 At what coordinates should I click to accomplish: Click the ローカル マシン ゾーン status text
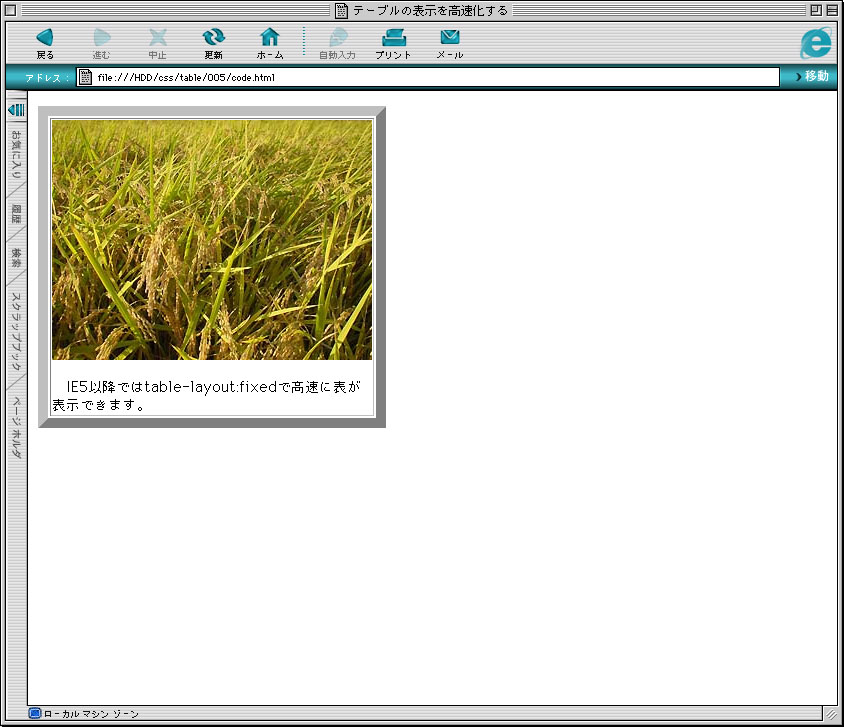pos(91,714)
